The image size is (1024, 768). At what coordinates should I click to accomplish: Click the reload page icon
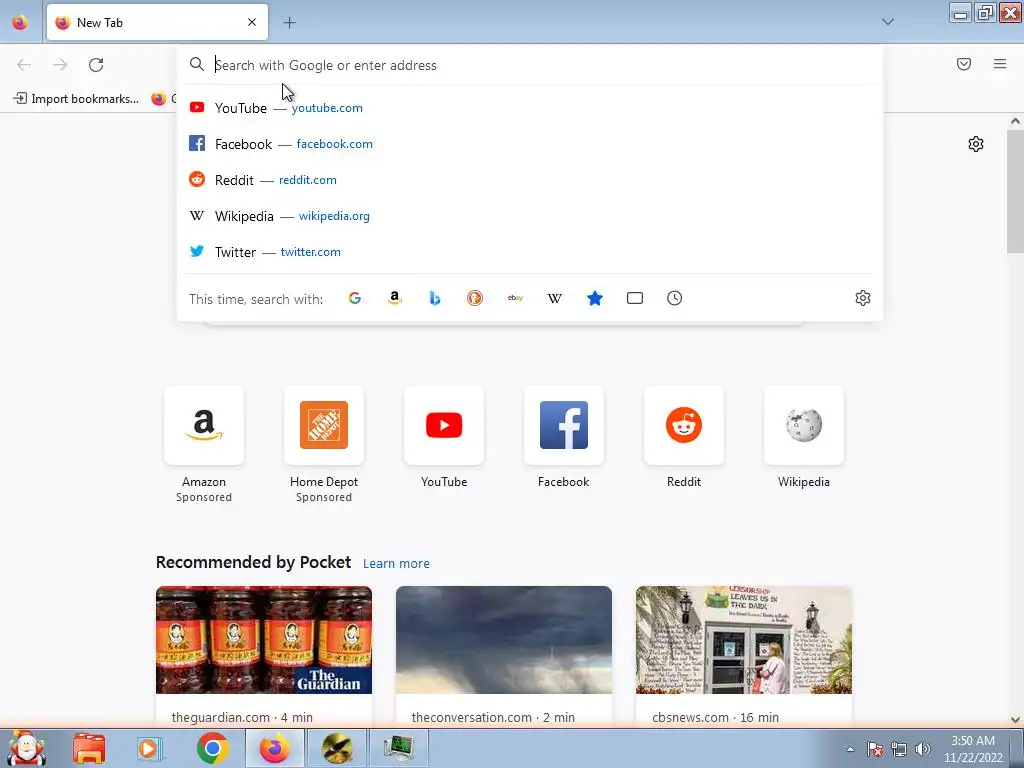tap(96, 65)
